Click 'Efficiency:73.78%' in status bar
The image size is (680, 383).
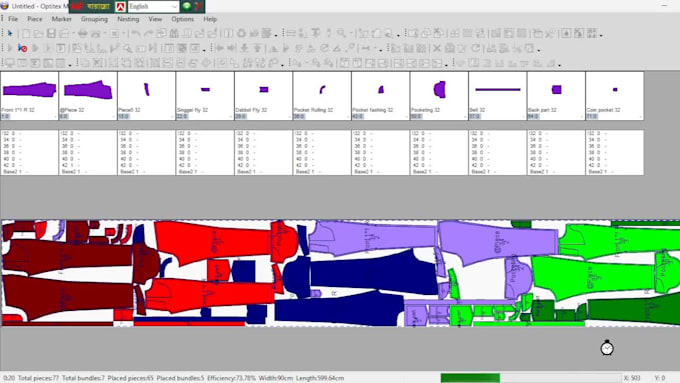pos(231,378)
